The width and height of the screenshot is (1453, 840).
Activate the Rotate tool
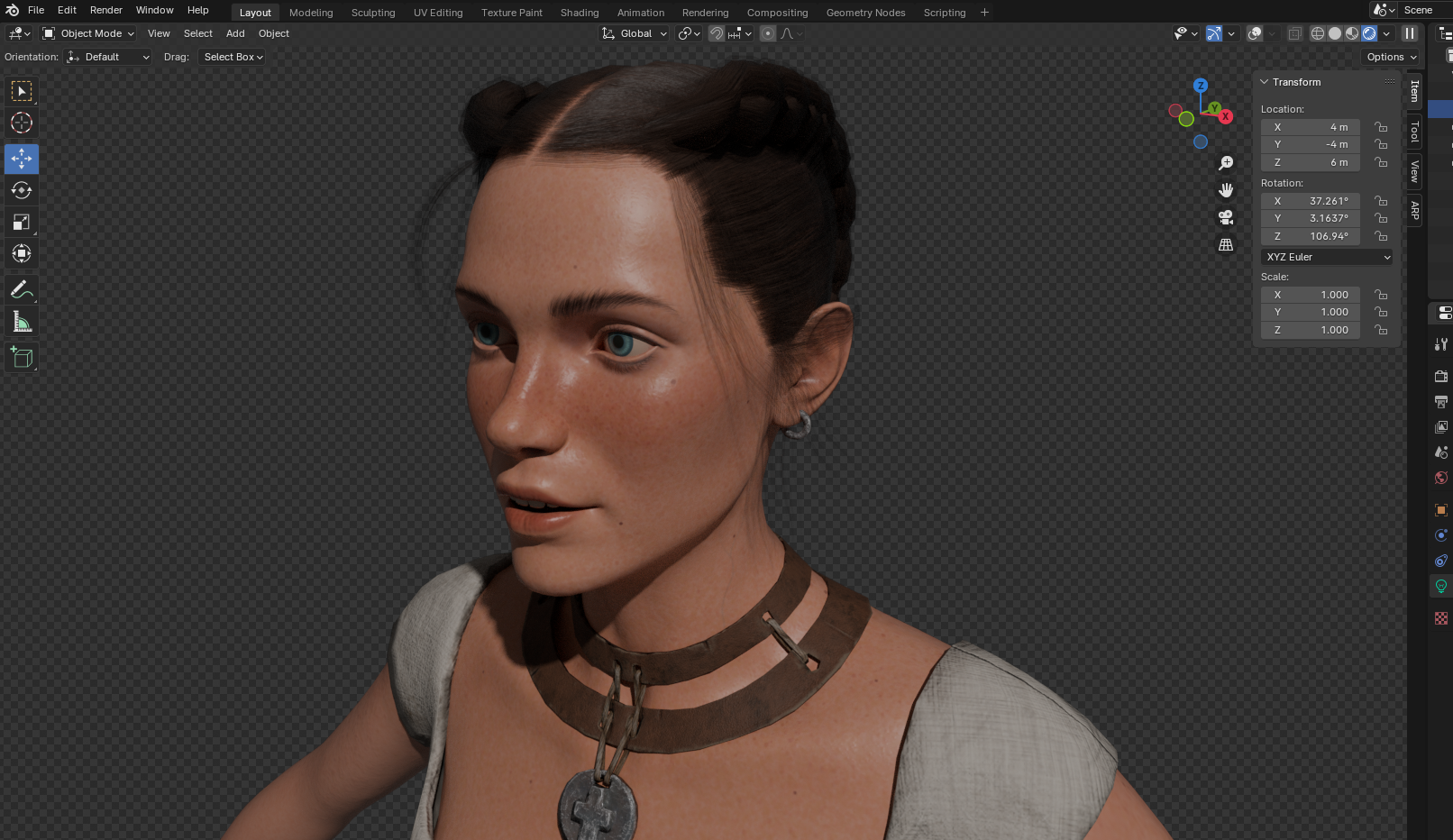tap(22, 190)
